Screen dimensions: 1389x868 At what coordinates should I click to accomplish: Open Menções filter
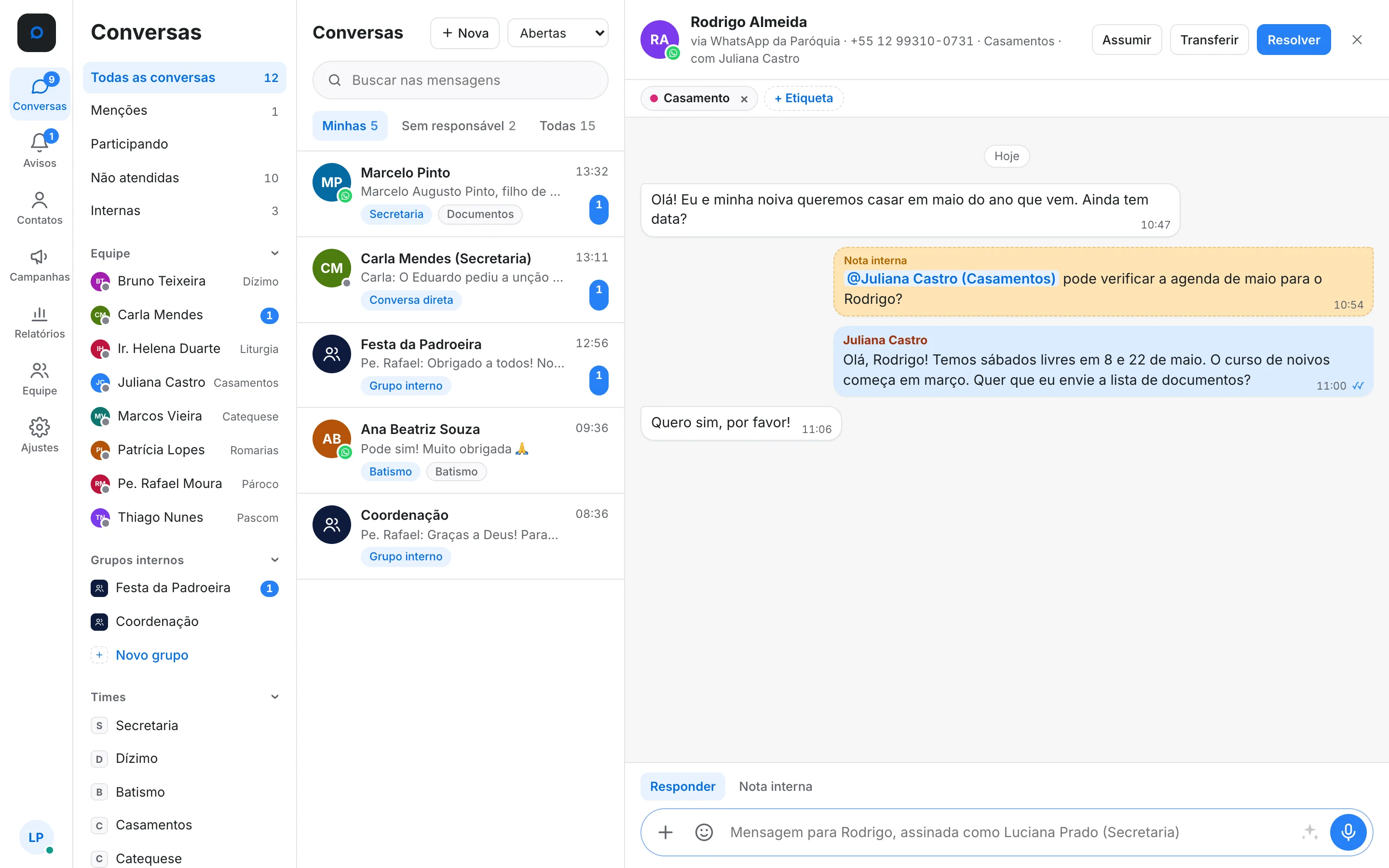click(184, 111)
